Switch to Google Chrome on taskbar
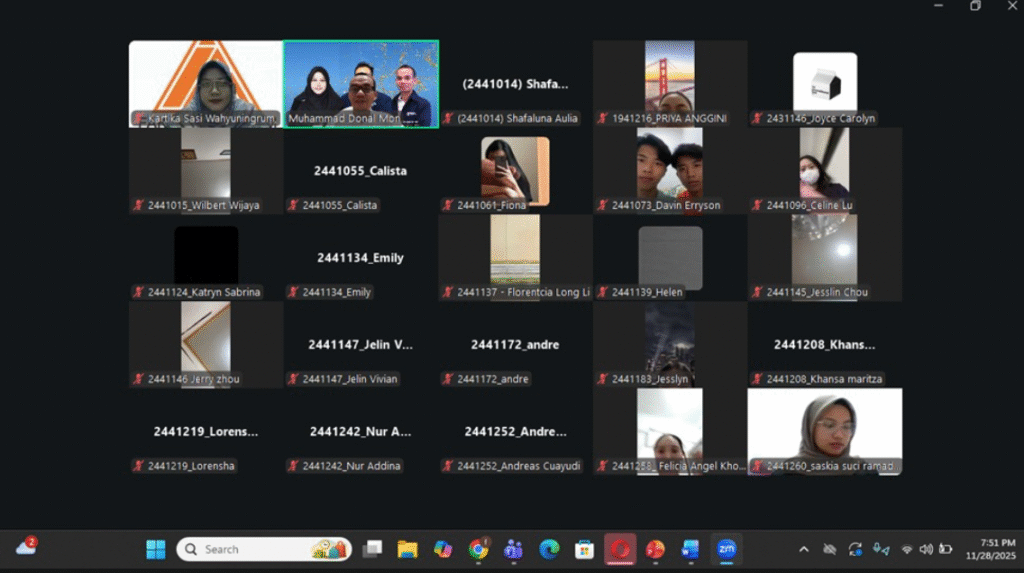 (x=478, y=549)
